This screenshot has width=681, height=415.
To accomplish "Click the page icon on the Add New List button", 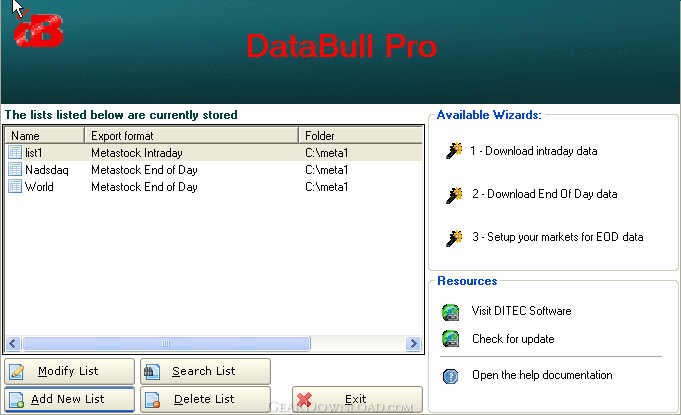I will click(x=17, y=400).
